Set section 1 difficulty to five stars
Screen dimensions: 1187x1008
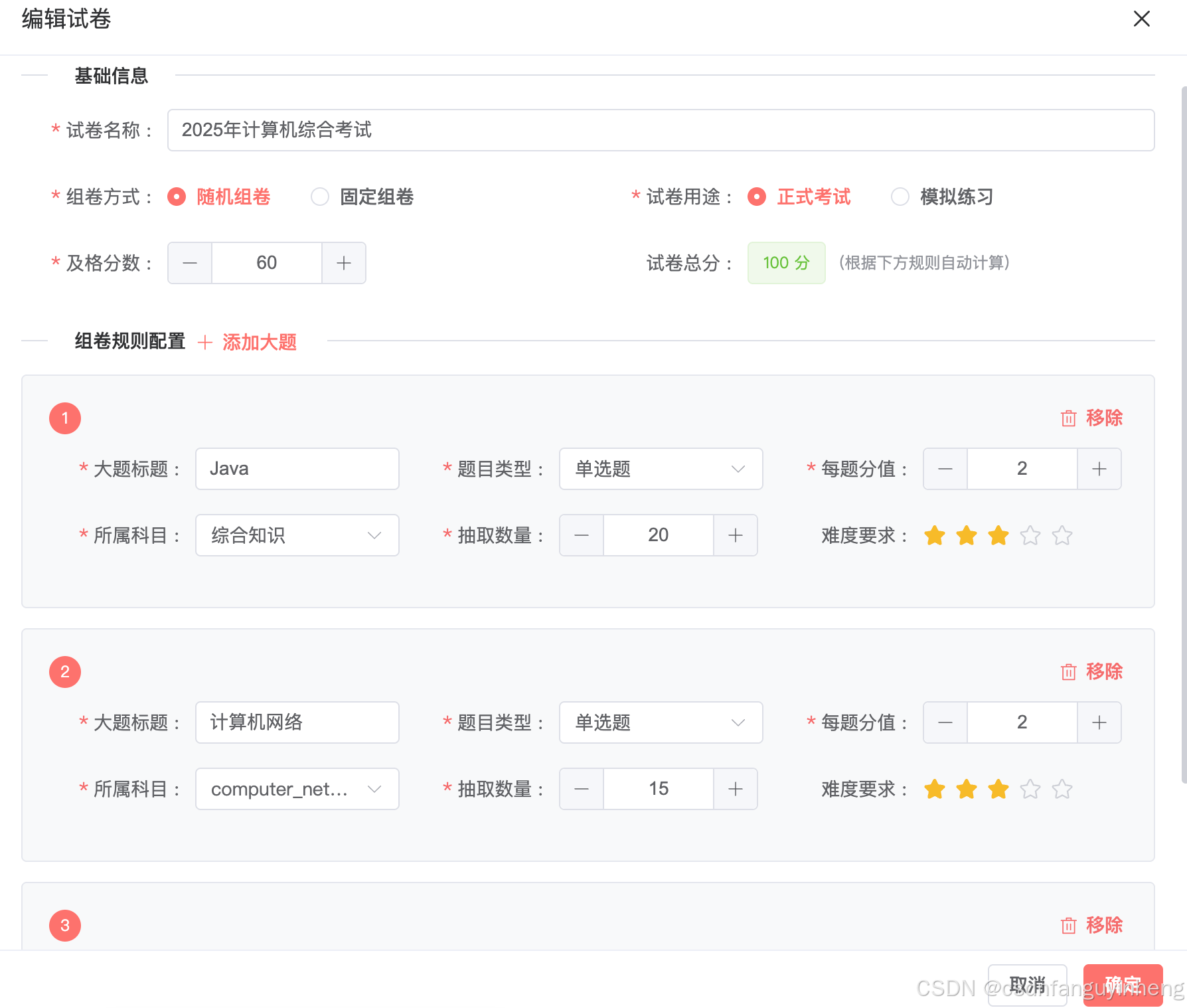tap(1062, 535)
